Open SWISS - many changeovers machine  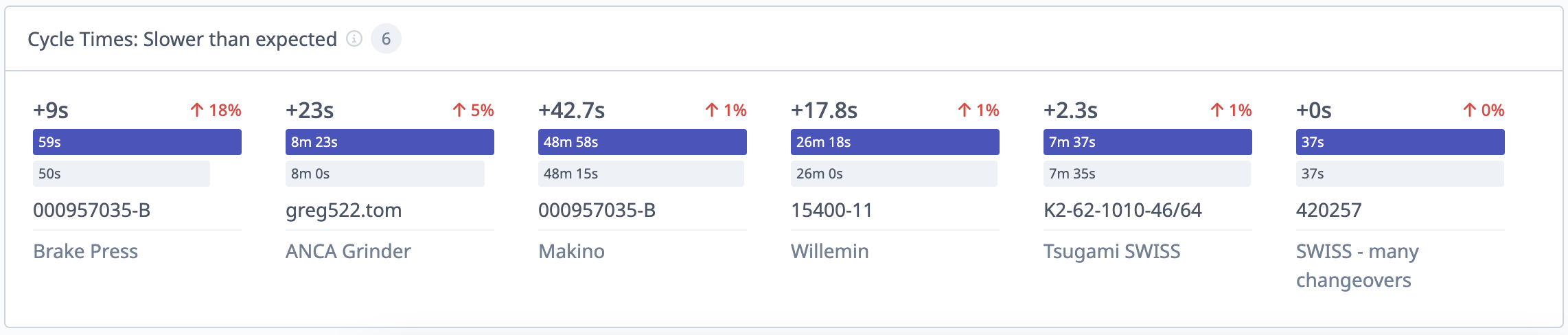tap(1357, 266)
